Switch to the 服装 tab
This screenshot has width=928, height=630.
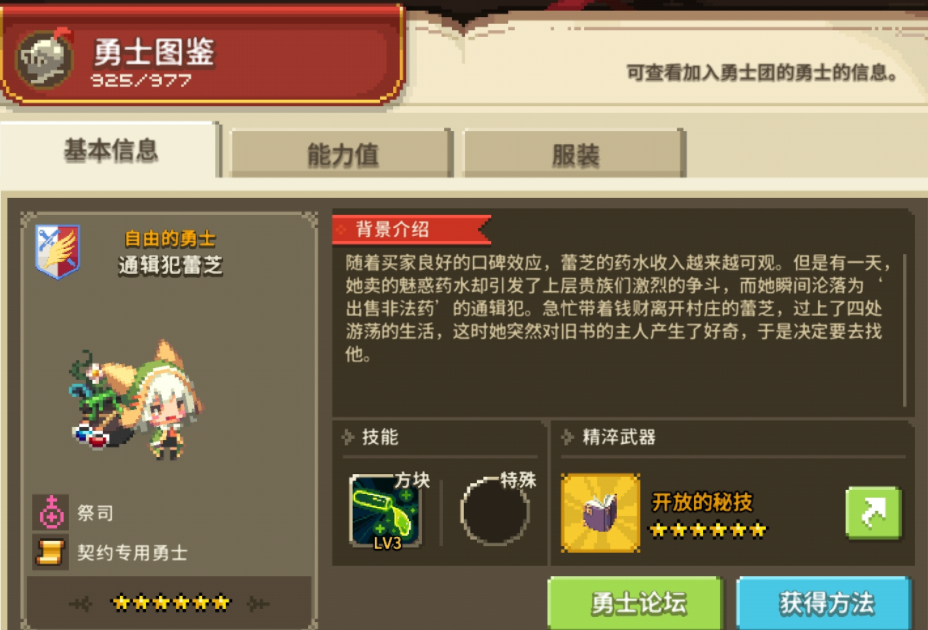point(575,154)
